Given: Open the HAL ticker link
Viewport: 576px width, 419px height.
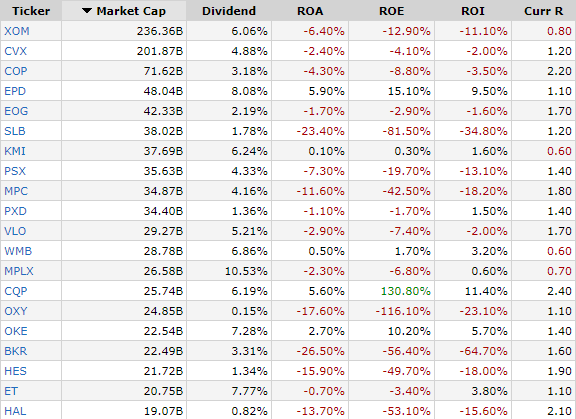Looking at the screenshot, I should pyautogui.click(x=15, y=411).
